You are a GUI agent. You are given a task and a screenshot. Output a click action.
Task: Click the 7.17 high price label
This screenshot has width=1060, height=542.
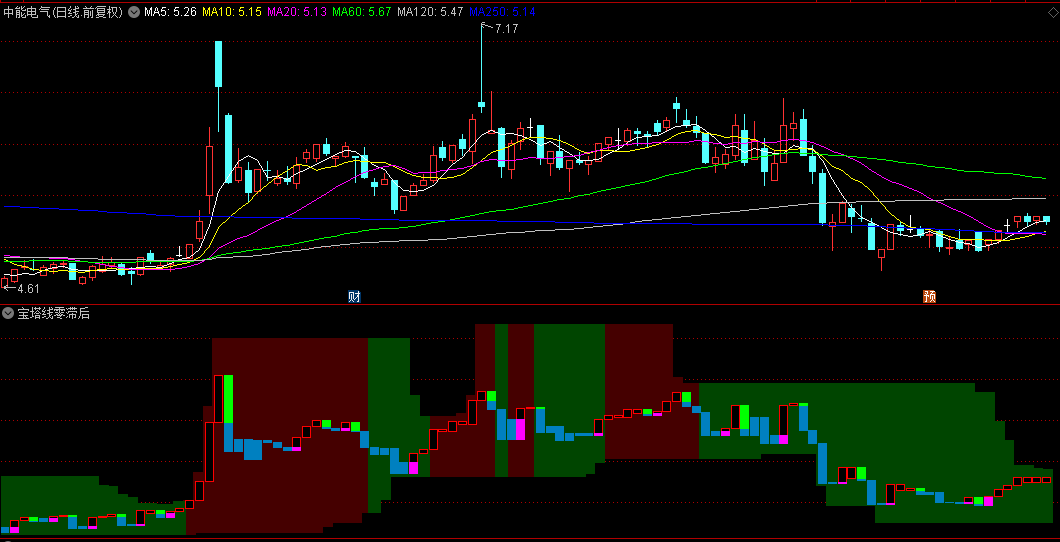point(506,28)
